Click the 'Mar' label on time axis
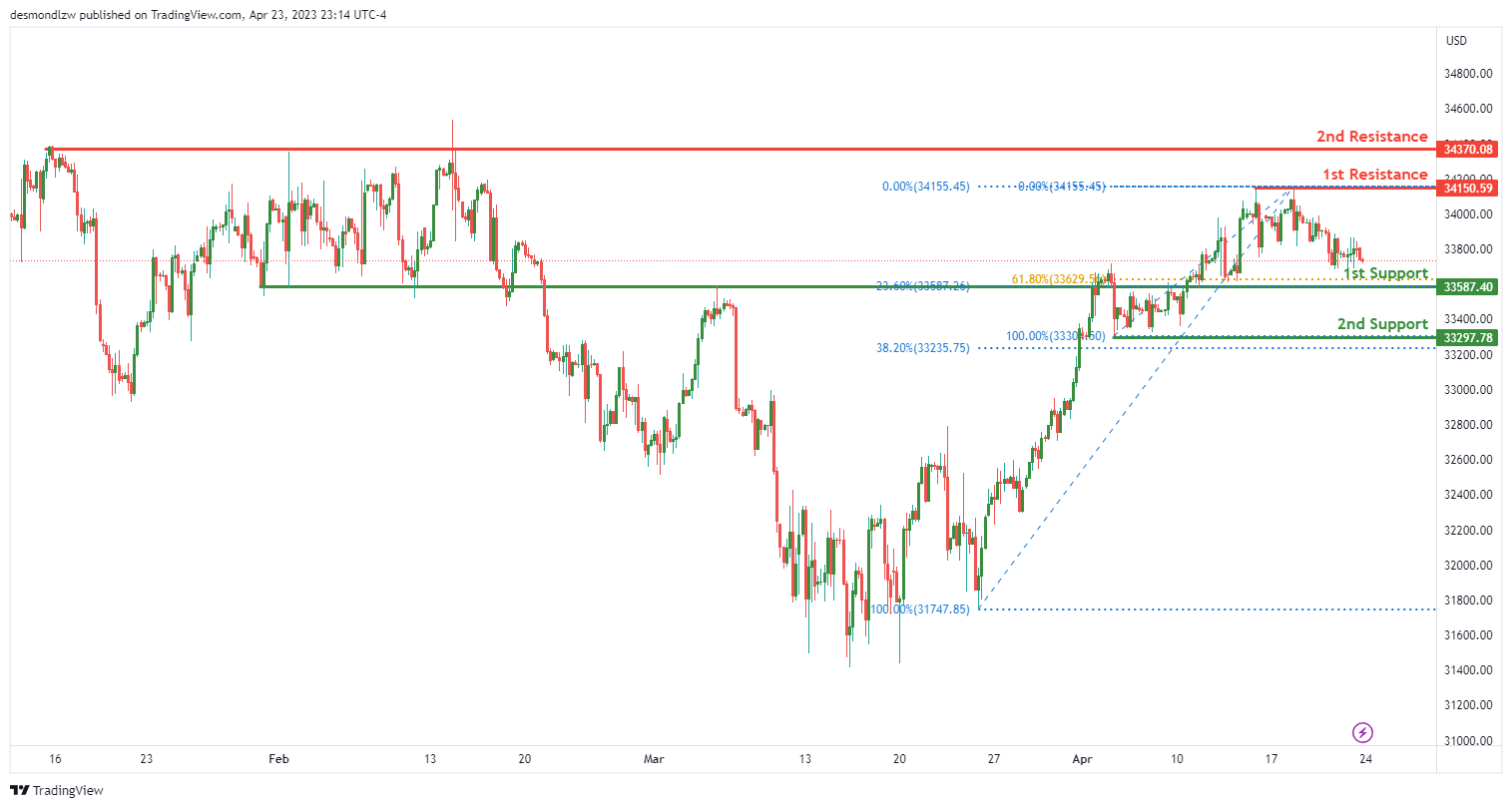This screenshot has width=1512, height=808. (x=654, y=759)
